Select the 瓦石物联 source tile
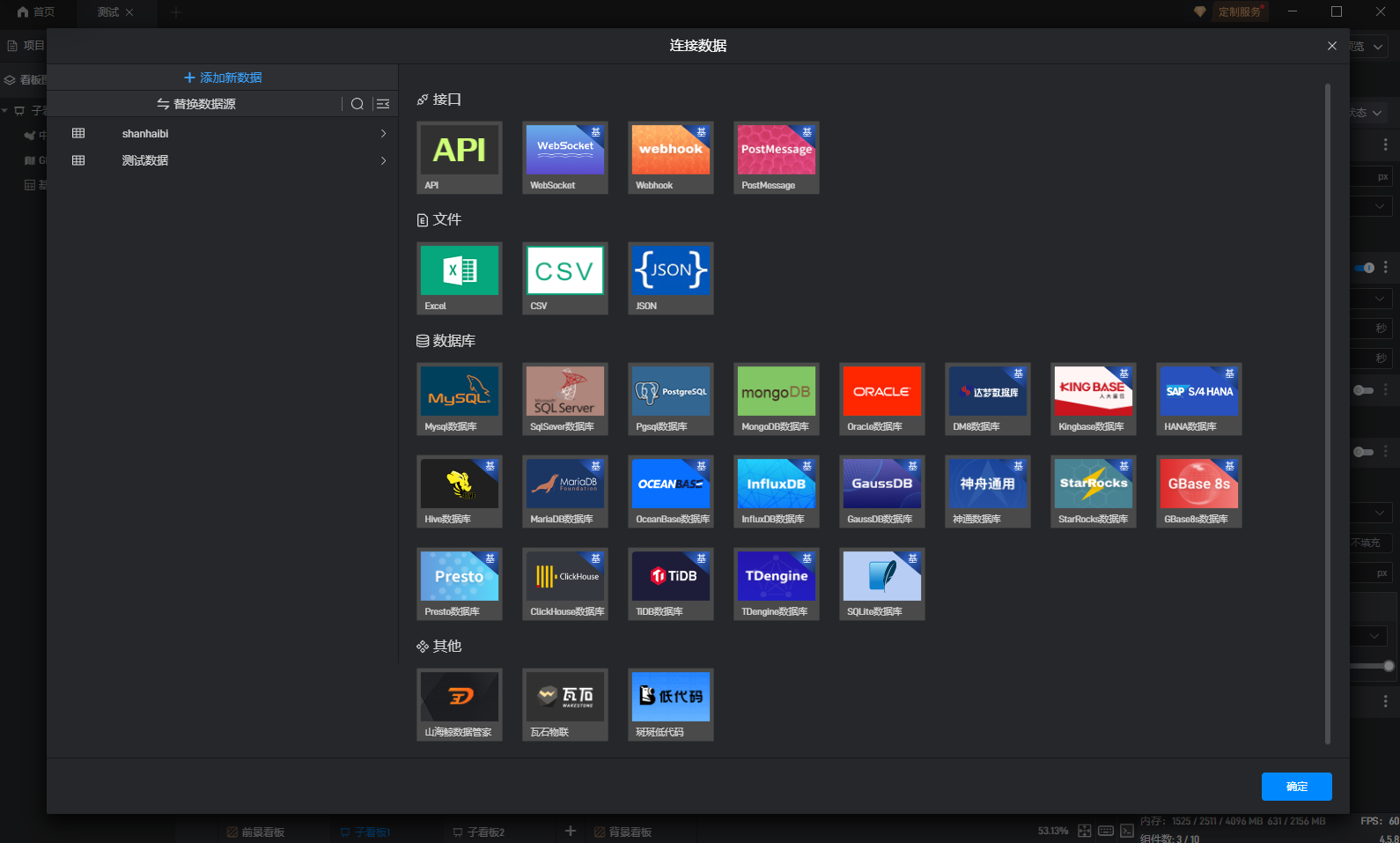Screen dimensions: 1400x843 coord(565,705)
